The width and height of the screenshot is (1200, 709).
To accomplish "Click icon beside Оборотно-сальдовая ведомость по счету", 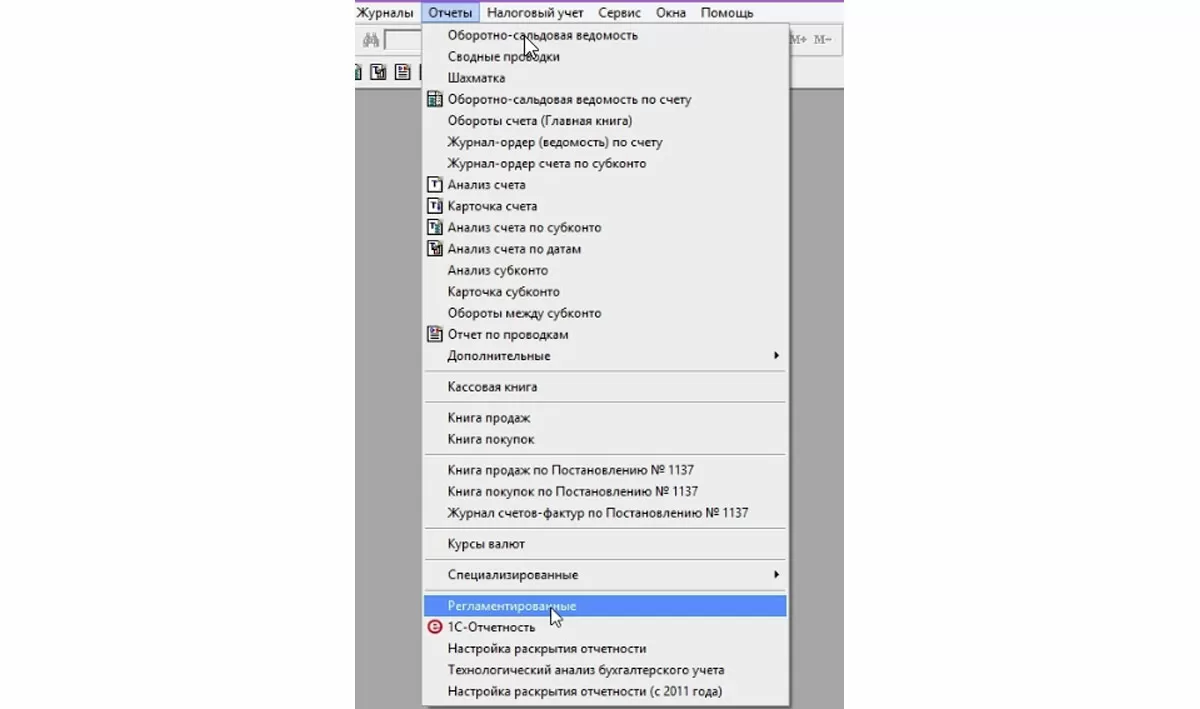I will coord(434,100).
